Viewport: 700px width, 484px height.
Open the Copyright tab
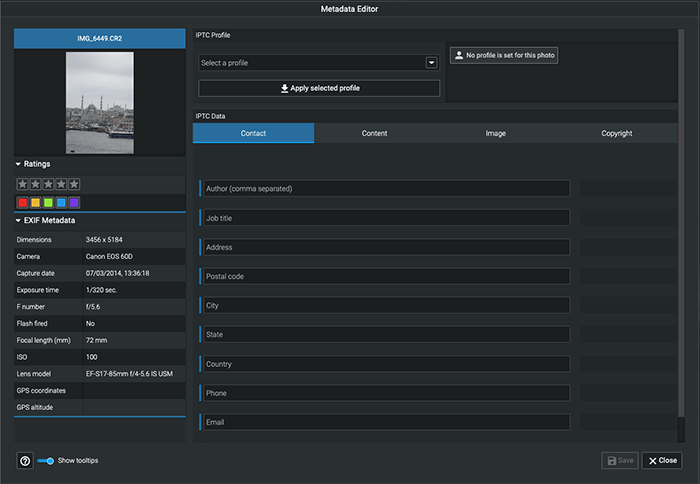click(616, 133)
